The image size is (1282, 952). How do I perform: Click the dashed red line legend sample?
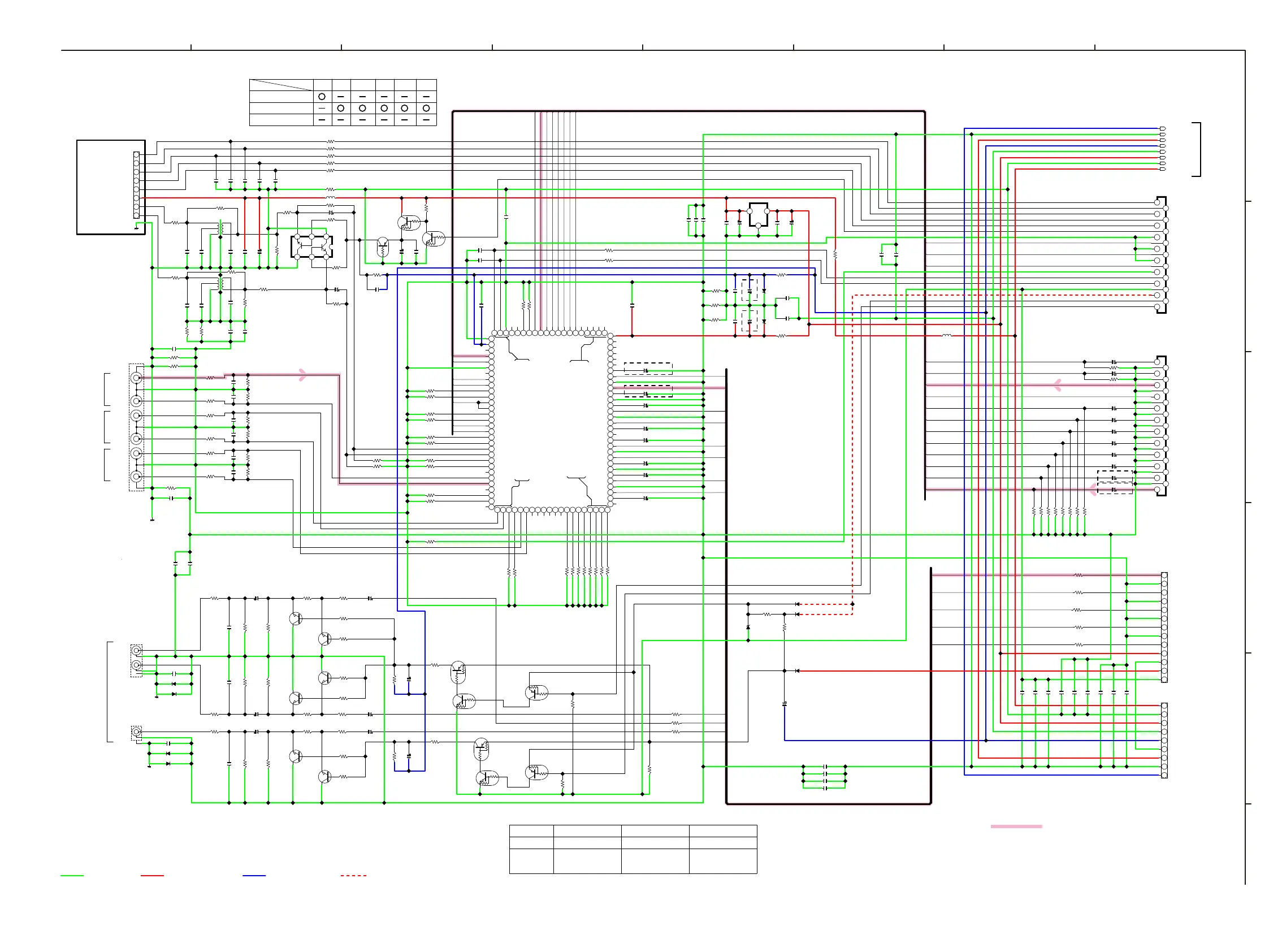(353, 875)
